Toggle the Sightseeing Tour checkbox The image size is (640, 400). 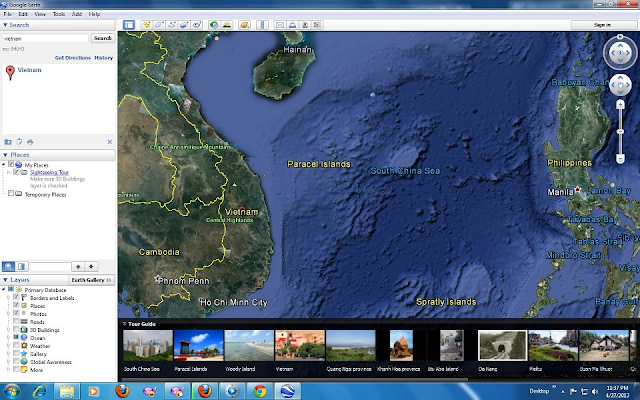(x=16, y=172)
